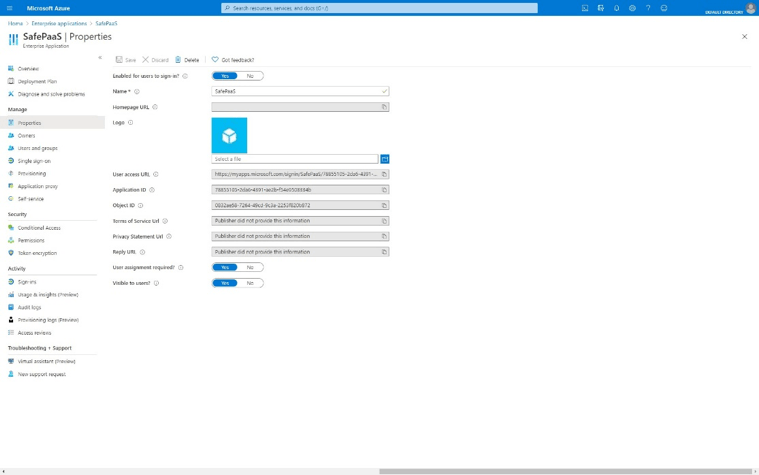Copy the Terms of Service Url
Screen dimensions: 759x475
click(384, 221)
